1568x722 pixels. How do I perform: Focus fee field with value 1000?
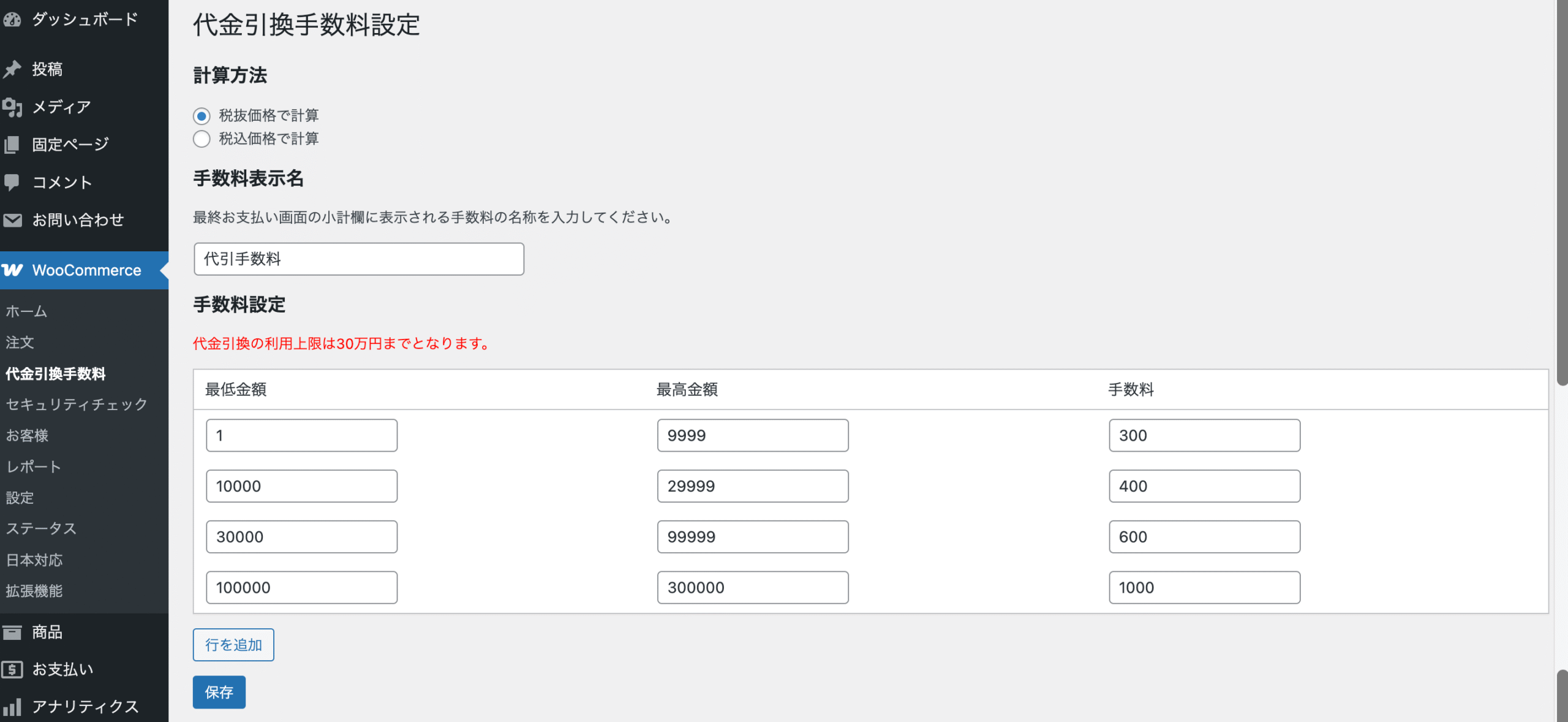[x=1204, y=588]
